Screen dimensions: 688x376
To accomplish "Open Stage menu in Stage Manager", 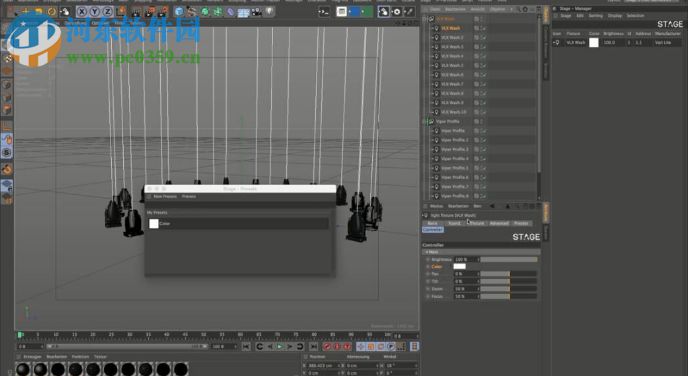I will (566, 15).
